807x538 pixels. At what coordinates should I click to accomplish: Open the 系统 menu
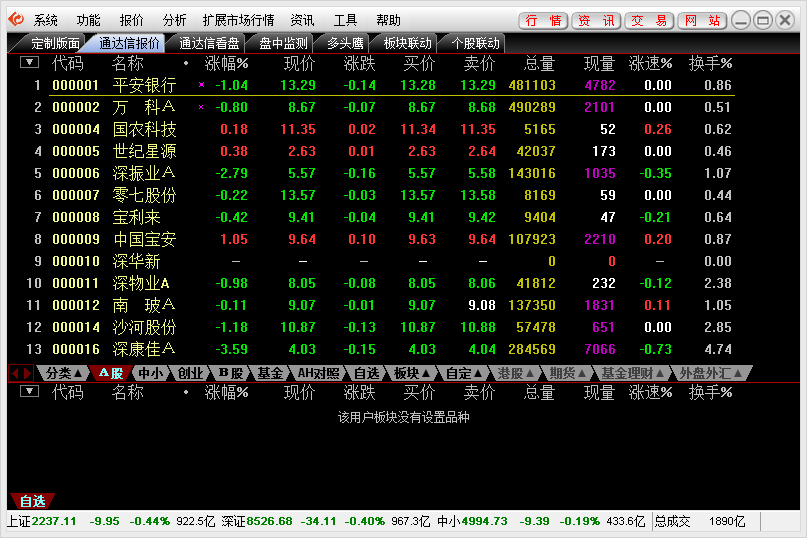45,20
